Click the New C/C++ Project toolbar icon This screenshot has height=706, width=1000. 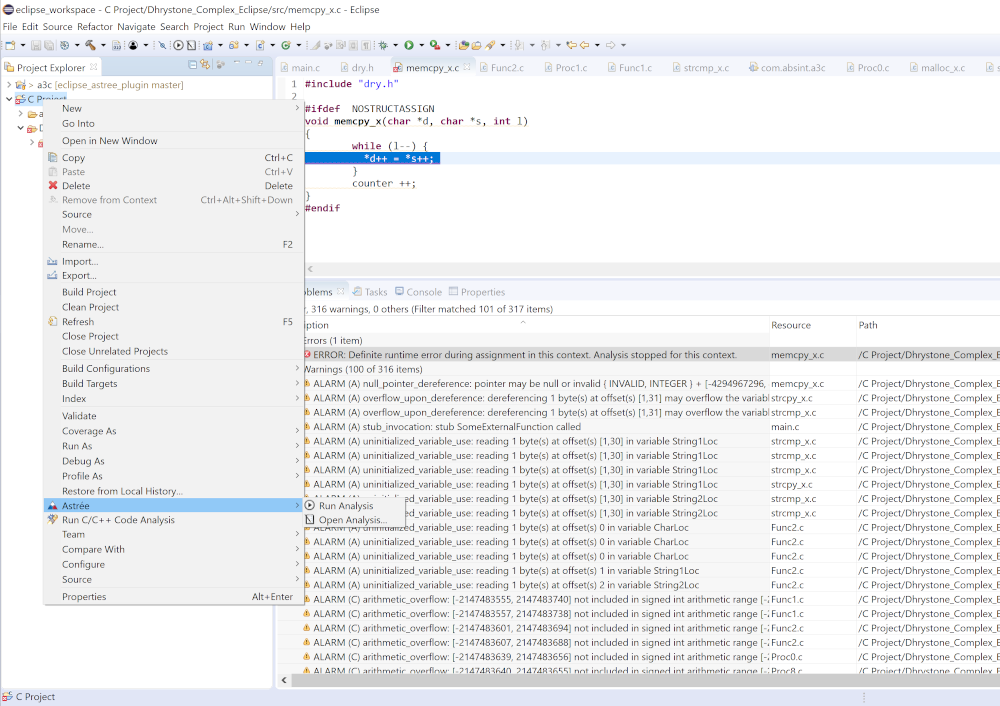tap(208, 45)
